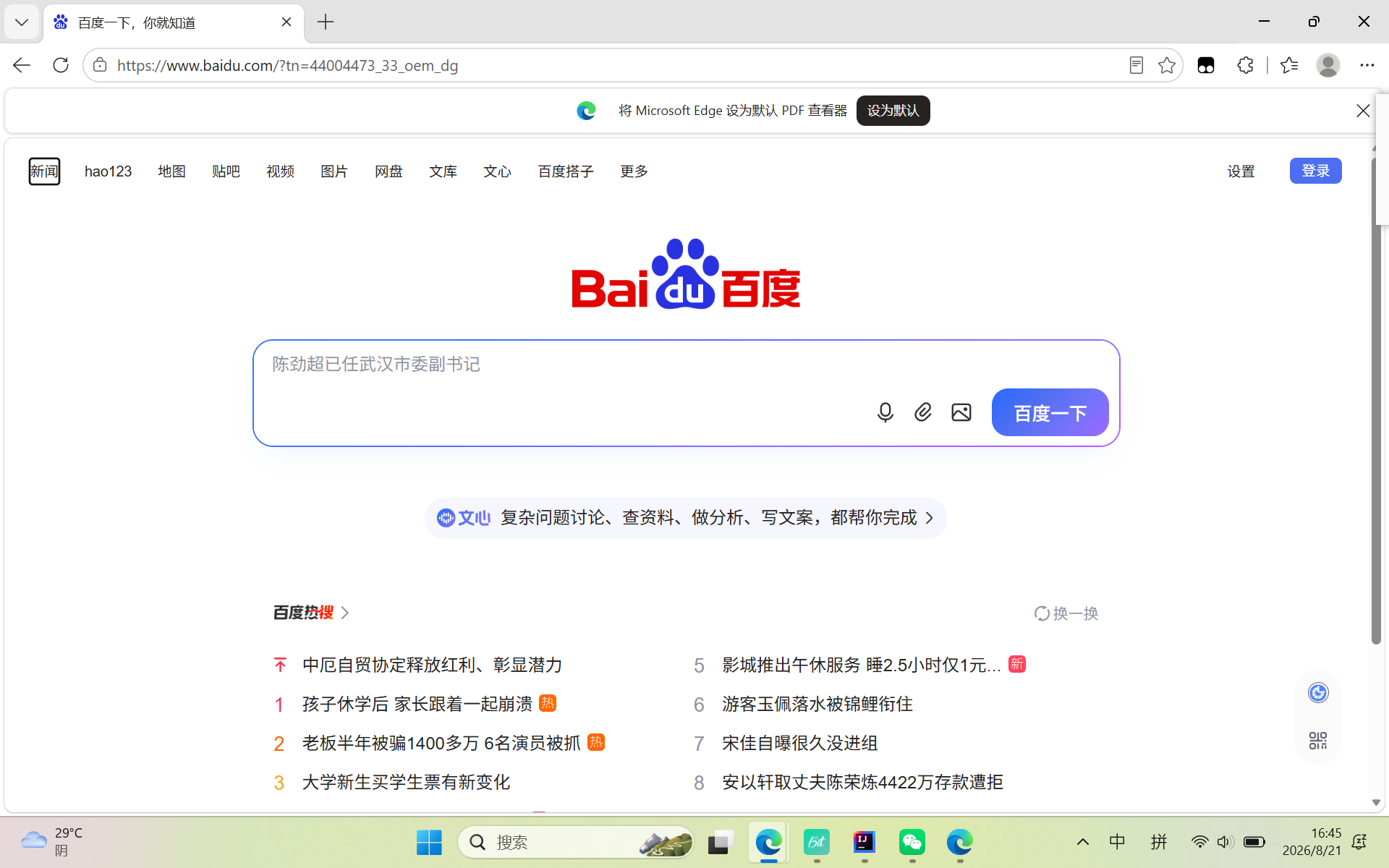Click the blue assistant icon above QR code

[x=1318, y=693]
